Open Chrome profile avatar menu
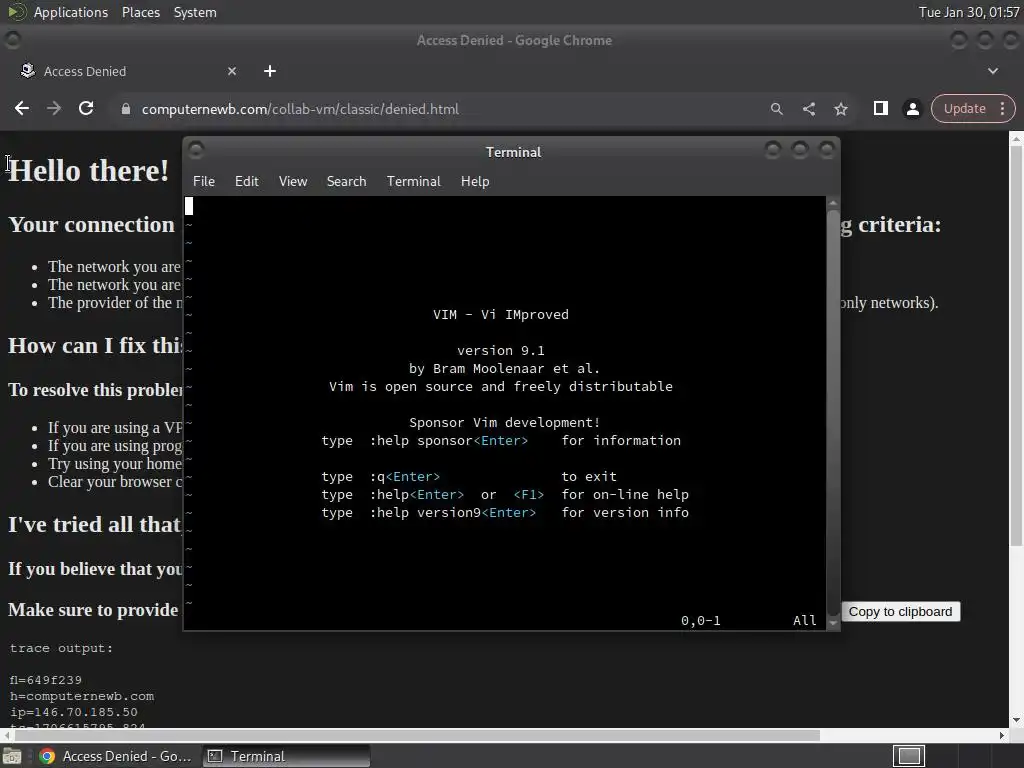Viewport: 1024px width, 768px height. point(912,108)
